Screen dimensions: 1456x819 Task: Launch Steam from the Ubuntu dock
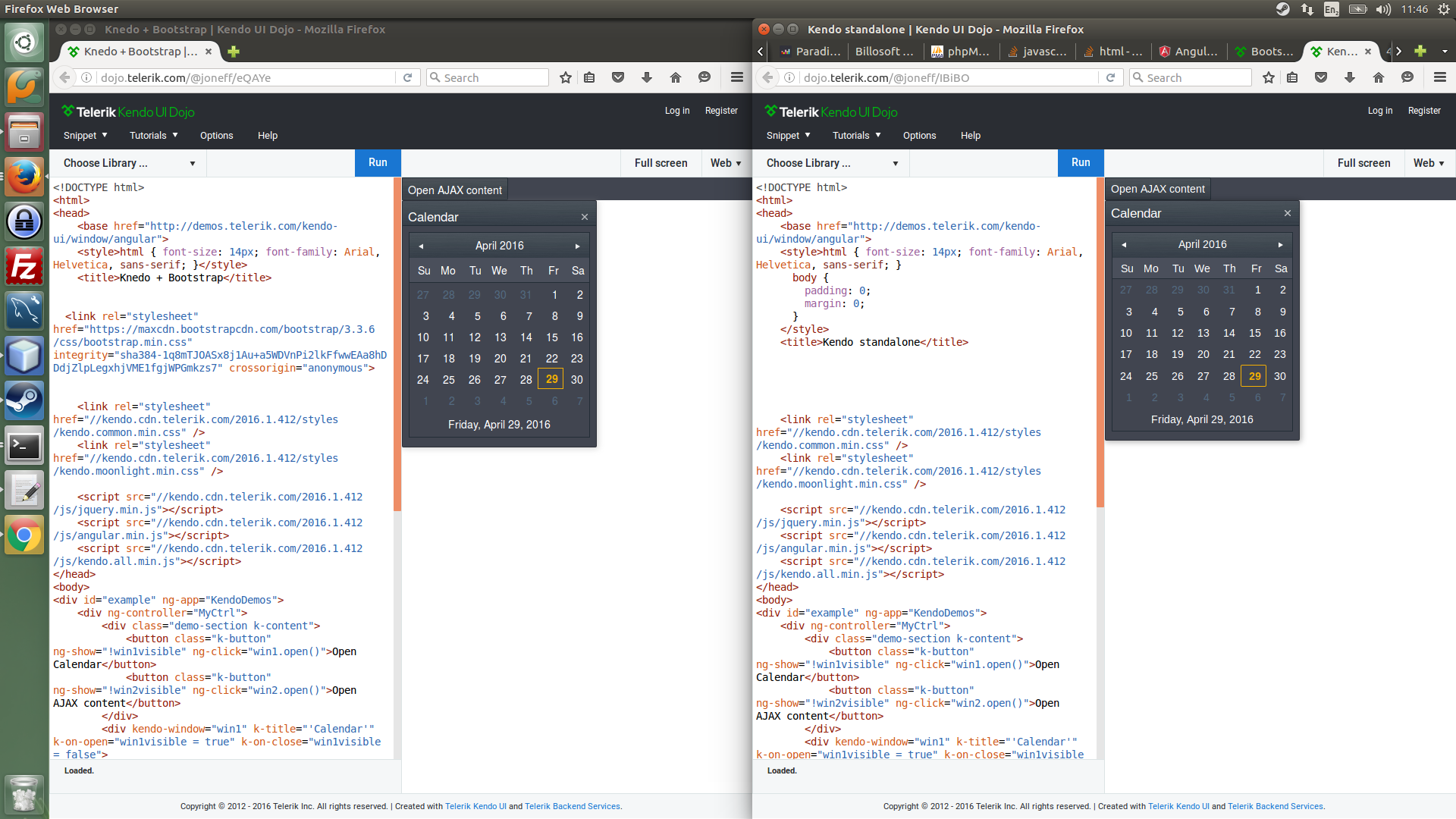click(x=24, y=400)
